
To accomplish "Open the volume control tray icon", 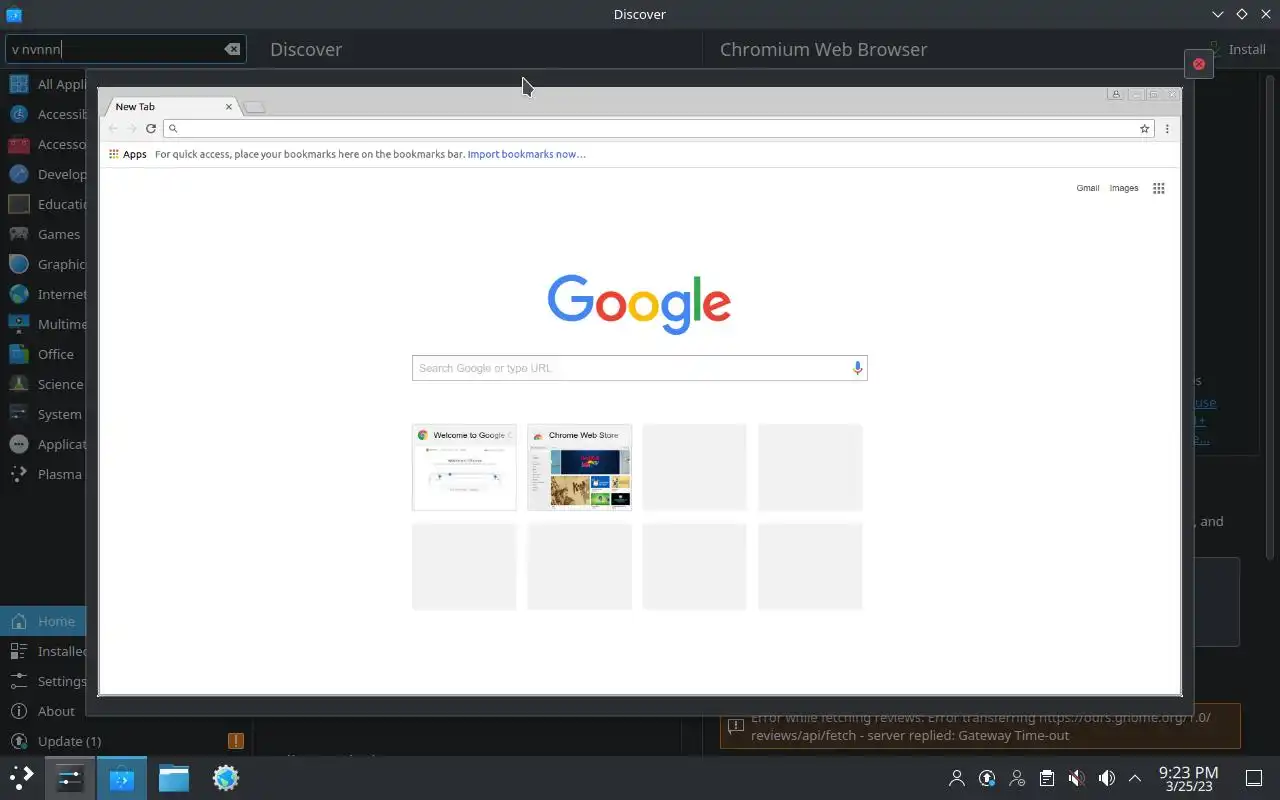I will 1107,778.
